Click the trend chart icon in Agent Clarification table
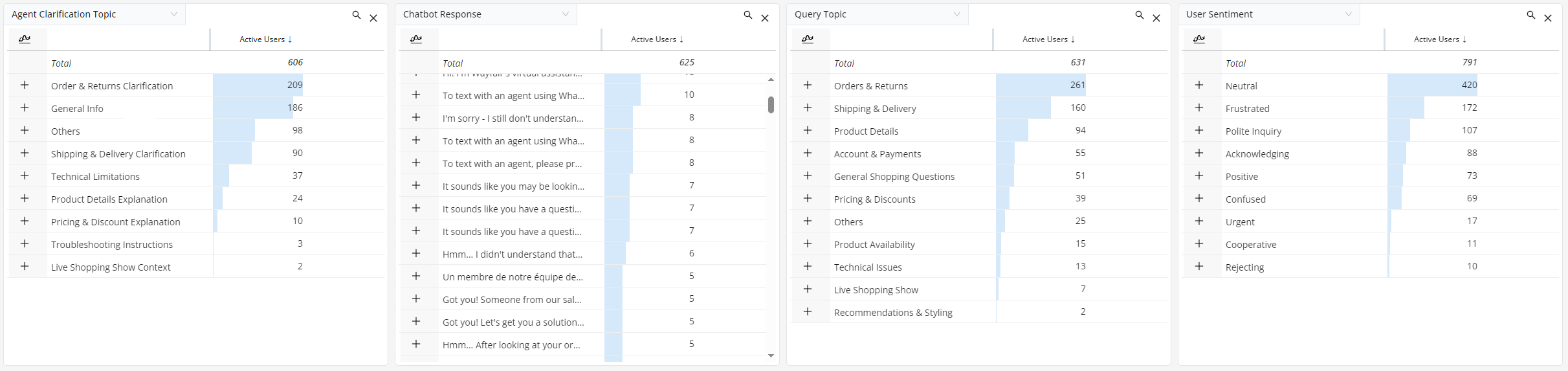 (x=25, y=39)
